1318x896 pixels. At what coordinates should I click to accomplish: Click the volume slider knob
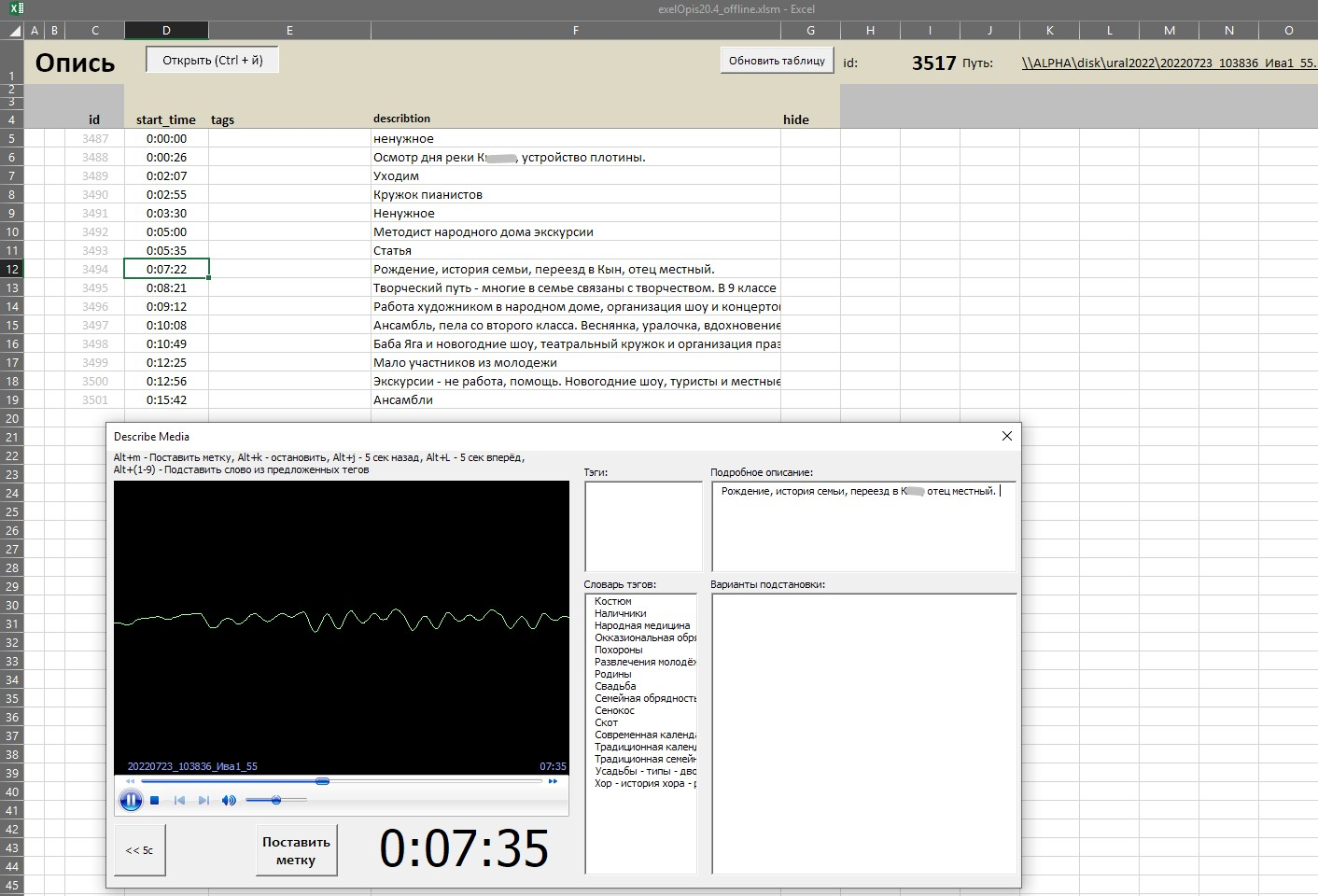276,800
